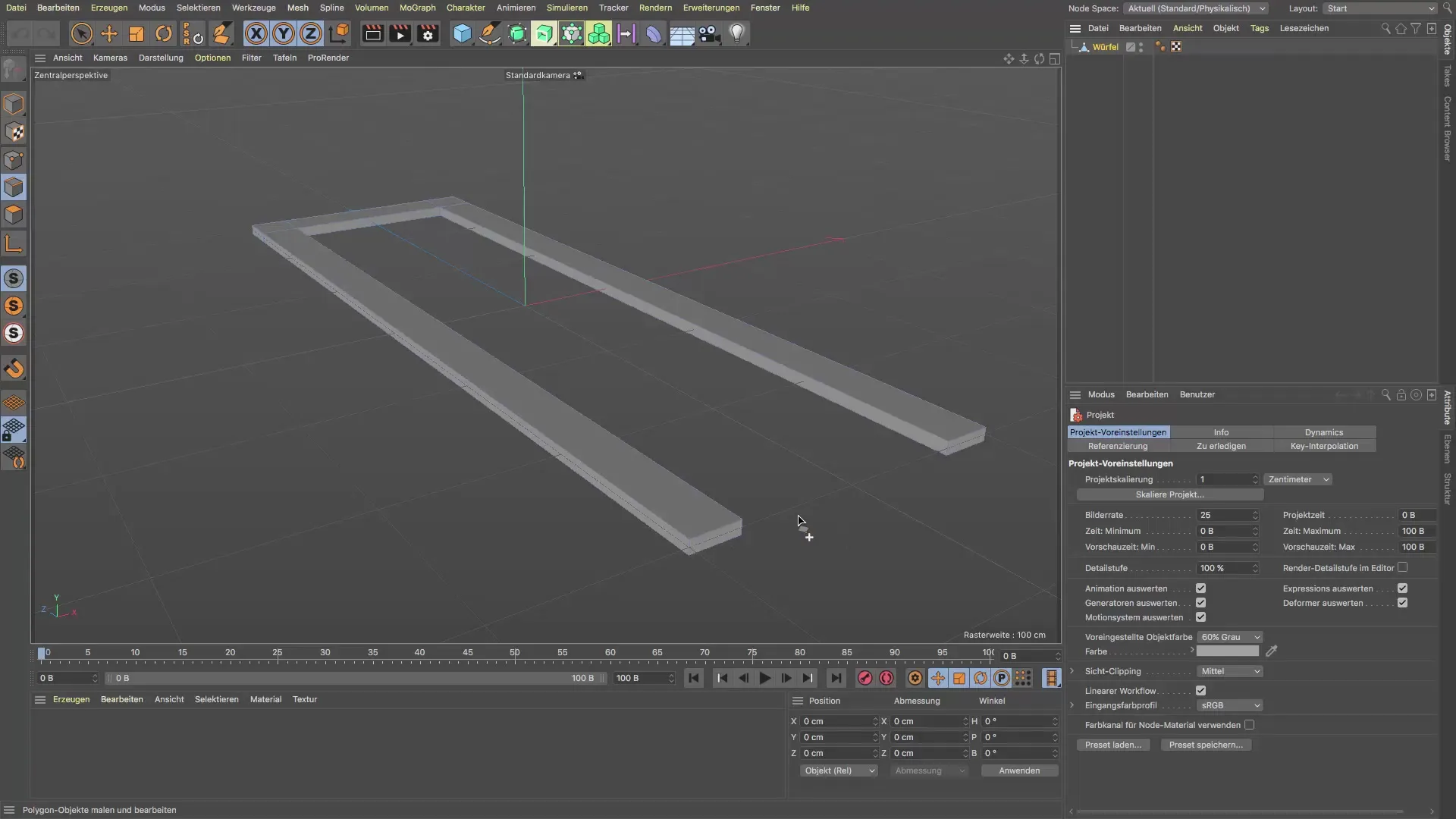Viewport: 1456px width, 819px height.
Task: Click the coordinate system cube icon
Action: tap(339, 33)
